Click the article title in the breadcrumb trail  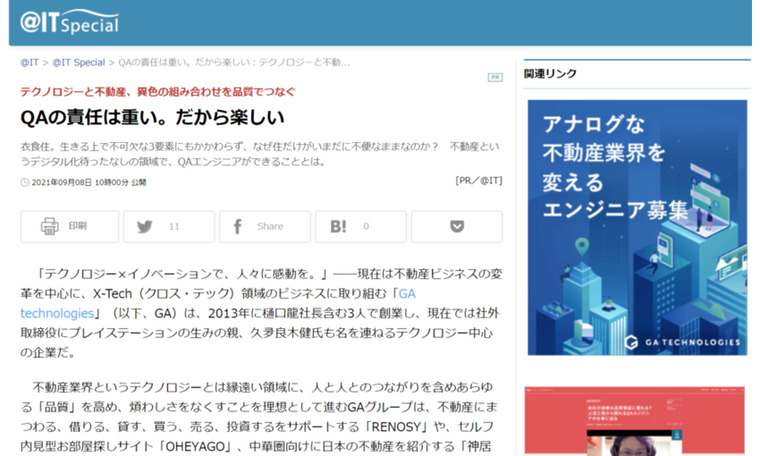234,62
